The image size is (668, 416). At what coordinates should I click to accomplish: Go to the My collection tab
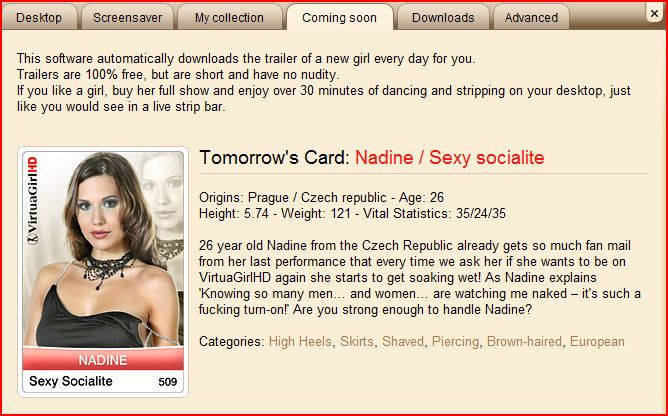coord(229,17)
